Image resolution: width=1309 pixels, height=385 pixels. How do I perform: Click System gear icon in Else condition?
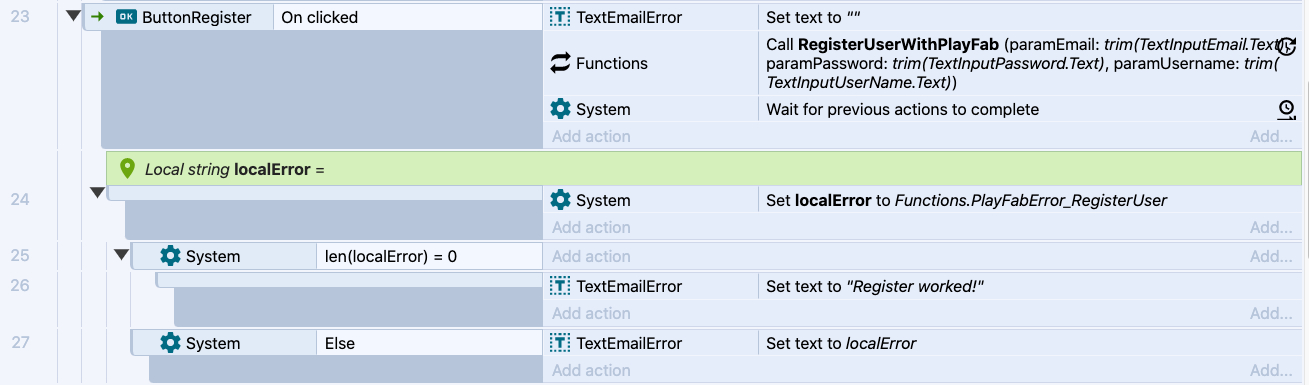pyautogui.click(x=170, y=343)
